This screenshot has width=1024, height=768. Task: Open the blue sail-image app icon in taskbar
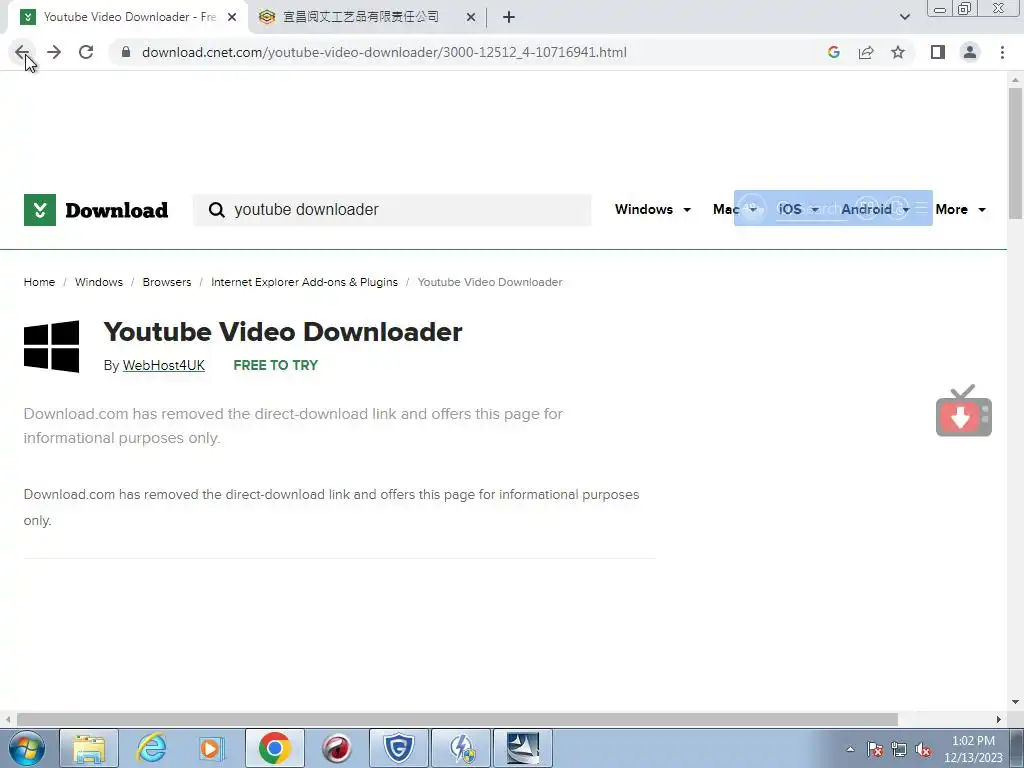[x=523, y=748]
